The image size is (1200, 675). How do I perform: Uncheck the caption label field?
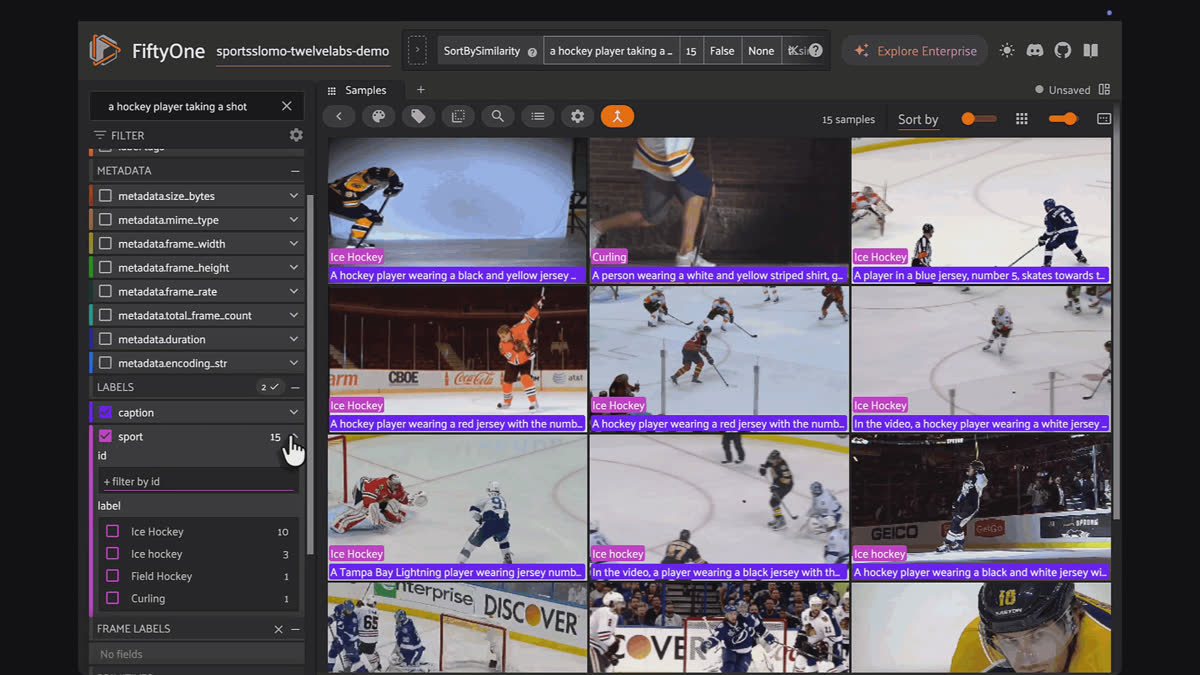105,412
